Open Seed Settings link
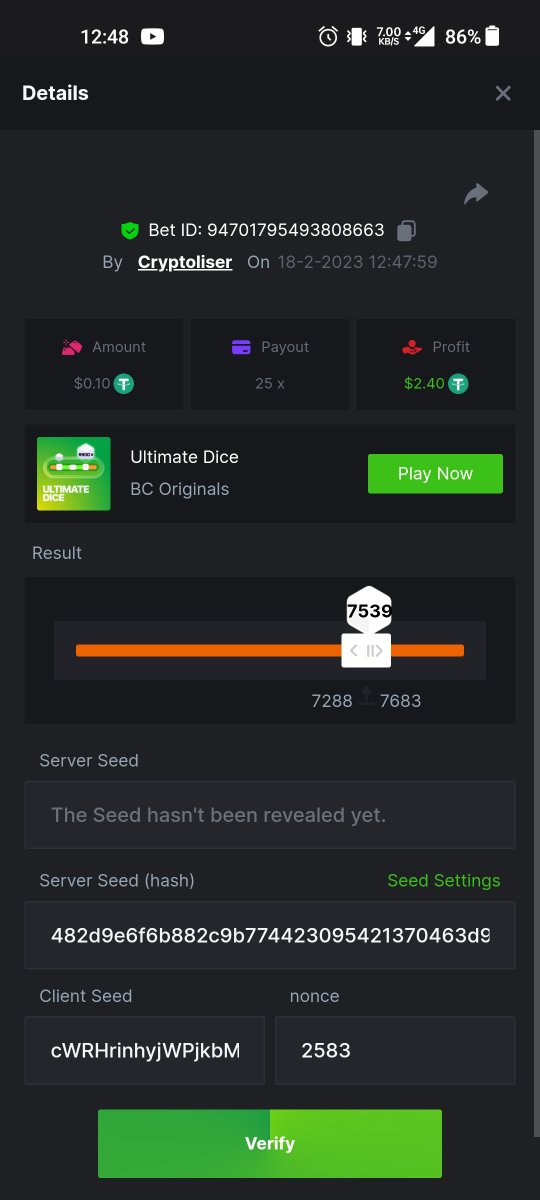540x1200 pixels. click(x=444, y=881)
